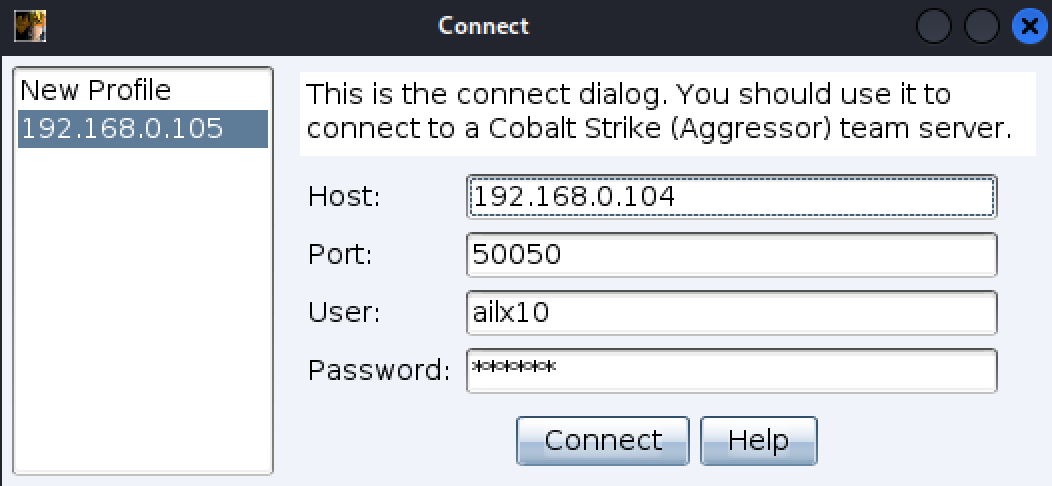
Task: Click into the Host input field
Action: 731,196
